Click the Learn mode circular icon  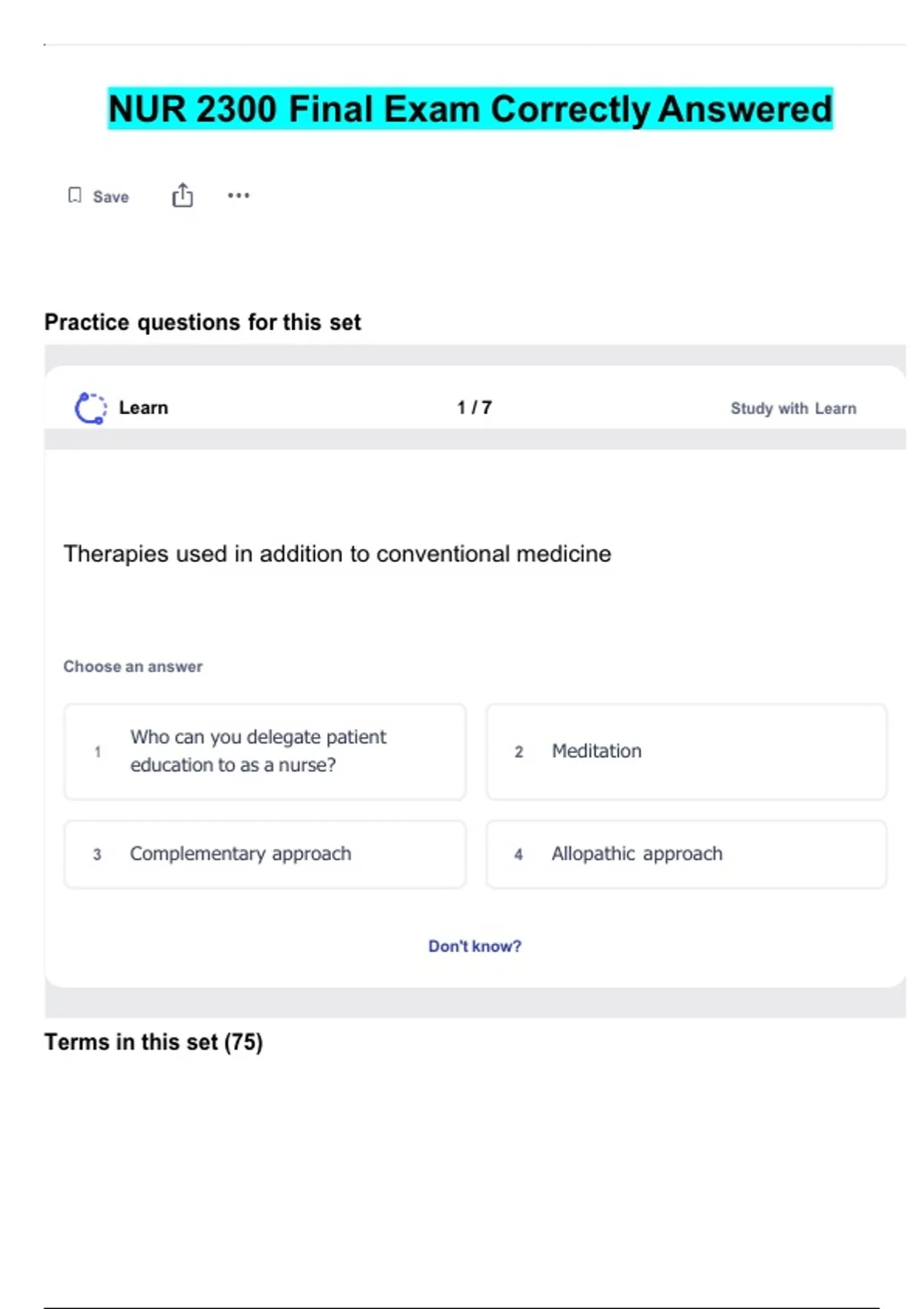91,408
